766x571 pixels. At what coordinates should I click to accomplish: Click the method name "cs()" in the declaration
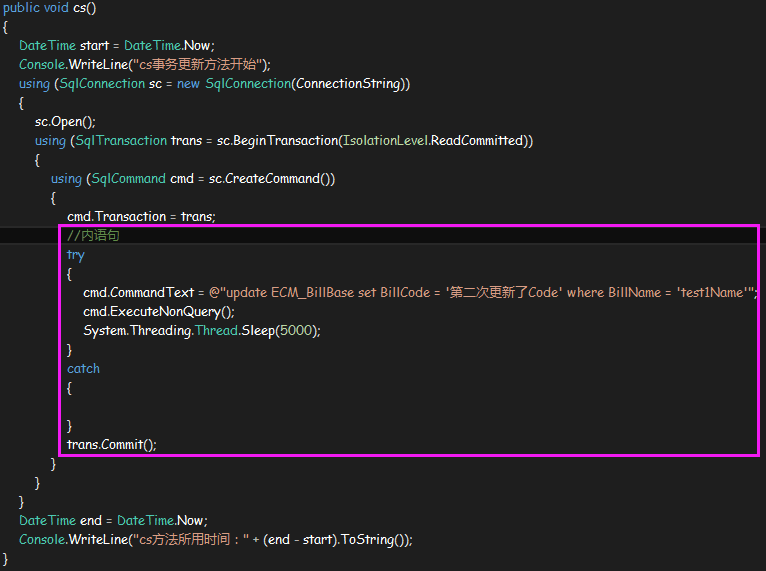[x=85, y=8]
